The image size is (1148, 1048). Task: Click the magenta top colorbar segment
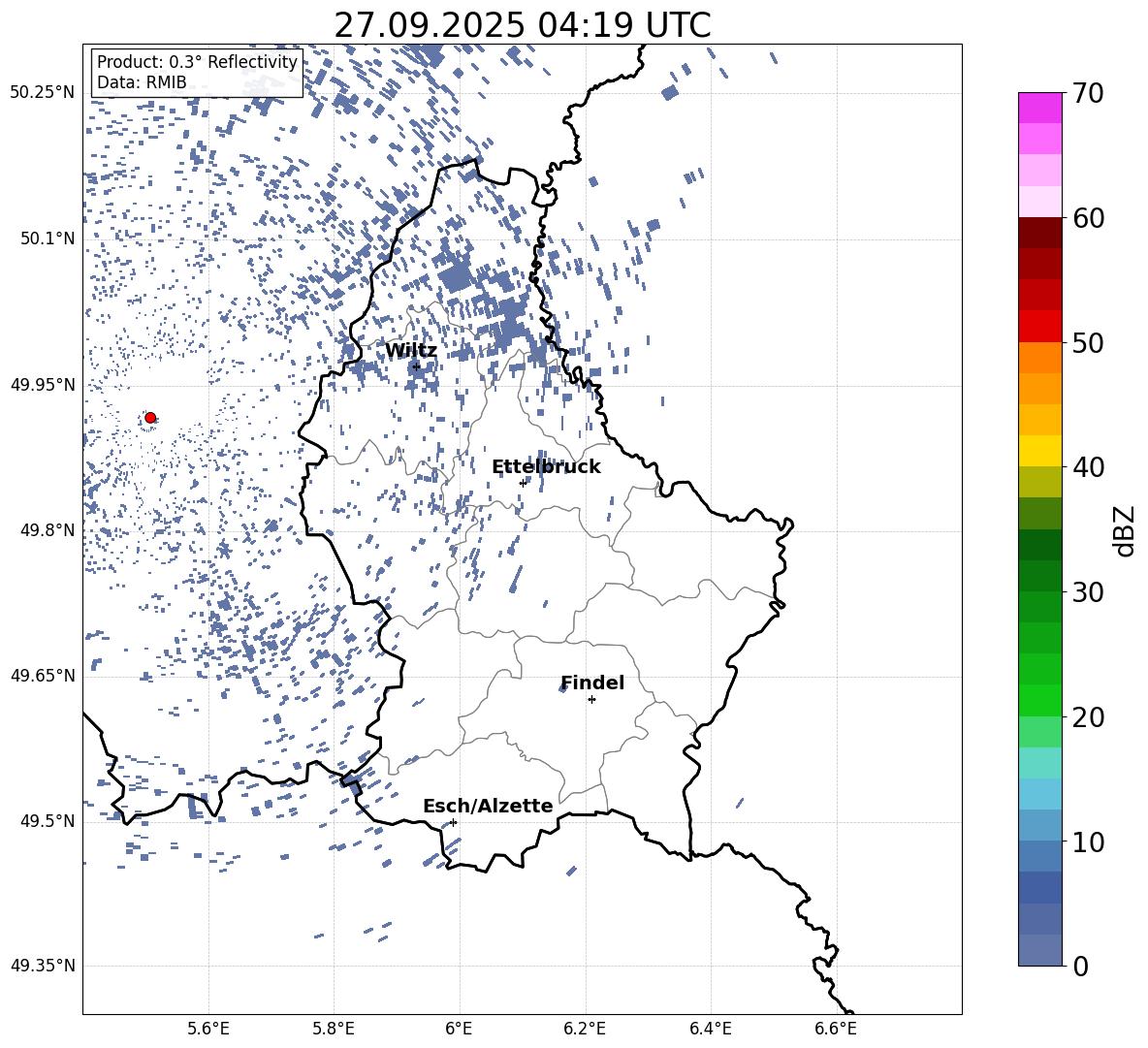tap(1040, 109)
